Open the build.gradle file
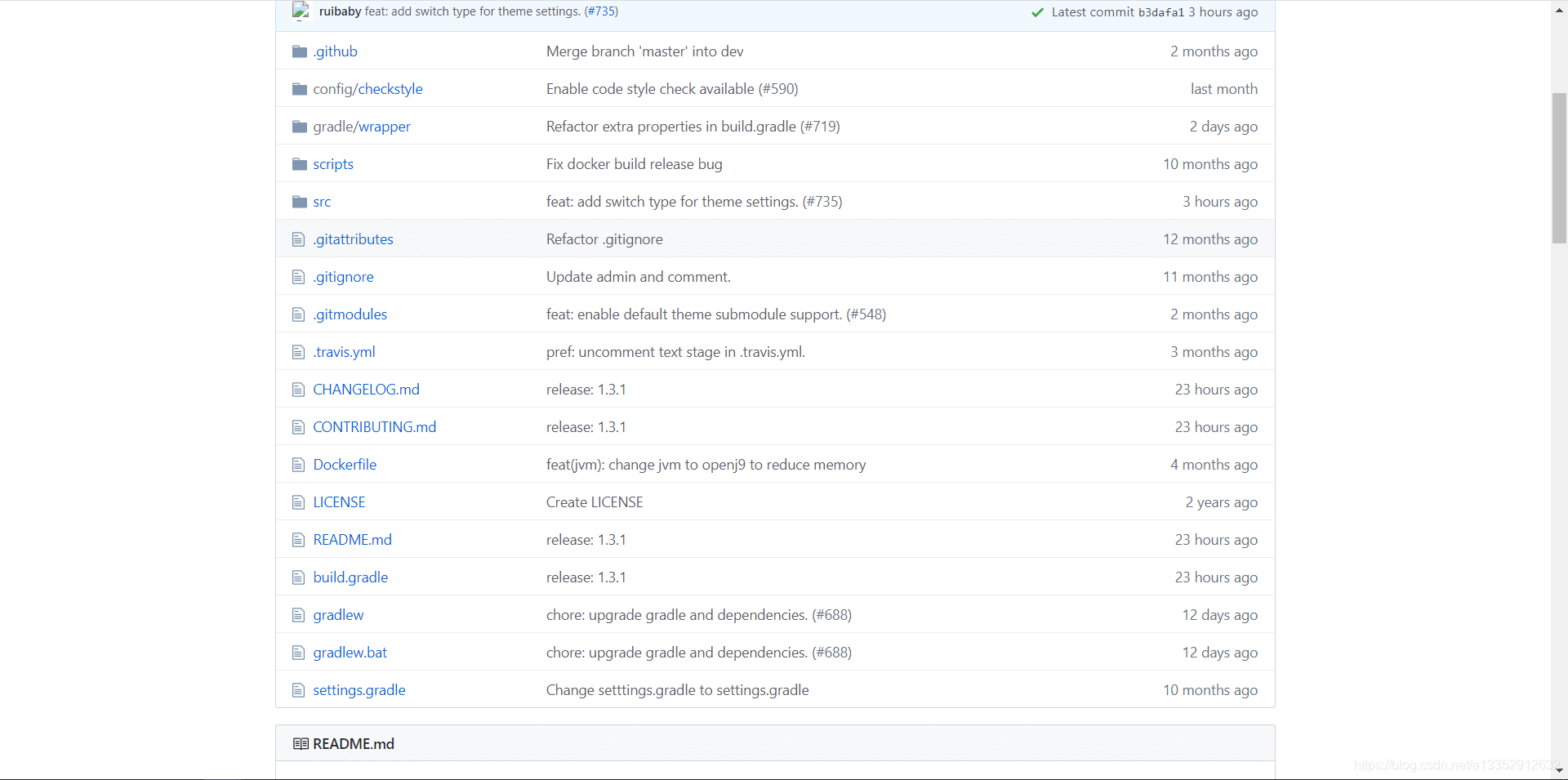1568x780 pixels. pyautogui.click(x=350, y=577)
